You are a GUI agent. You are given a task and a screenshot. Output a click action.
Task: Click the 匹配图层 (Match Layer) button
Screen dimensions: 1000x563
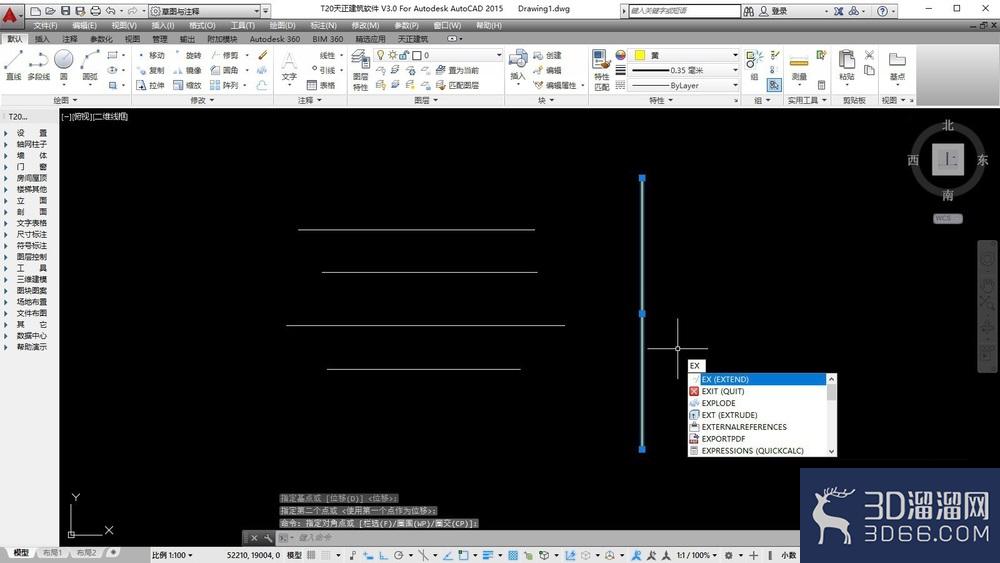point(457,85)
